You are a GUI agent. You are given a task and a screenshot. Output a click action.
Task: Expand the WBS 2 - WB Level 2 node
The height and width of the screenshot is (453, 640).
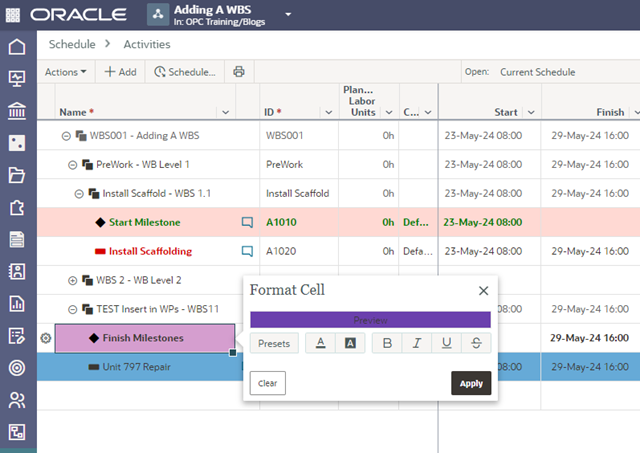click(72, 280)
